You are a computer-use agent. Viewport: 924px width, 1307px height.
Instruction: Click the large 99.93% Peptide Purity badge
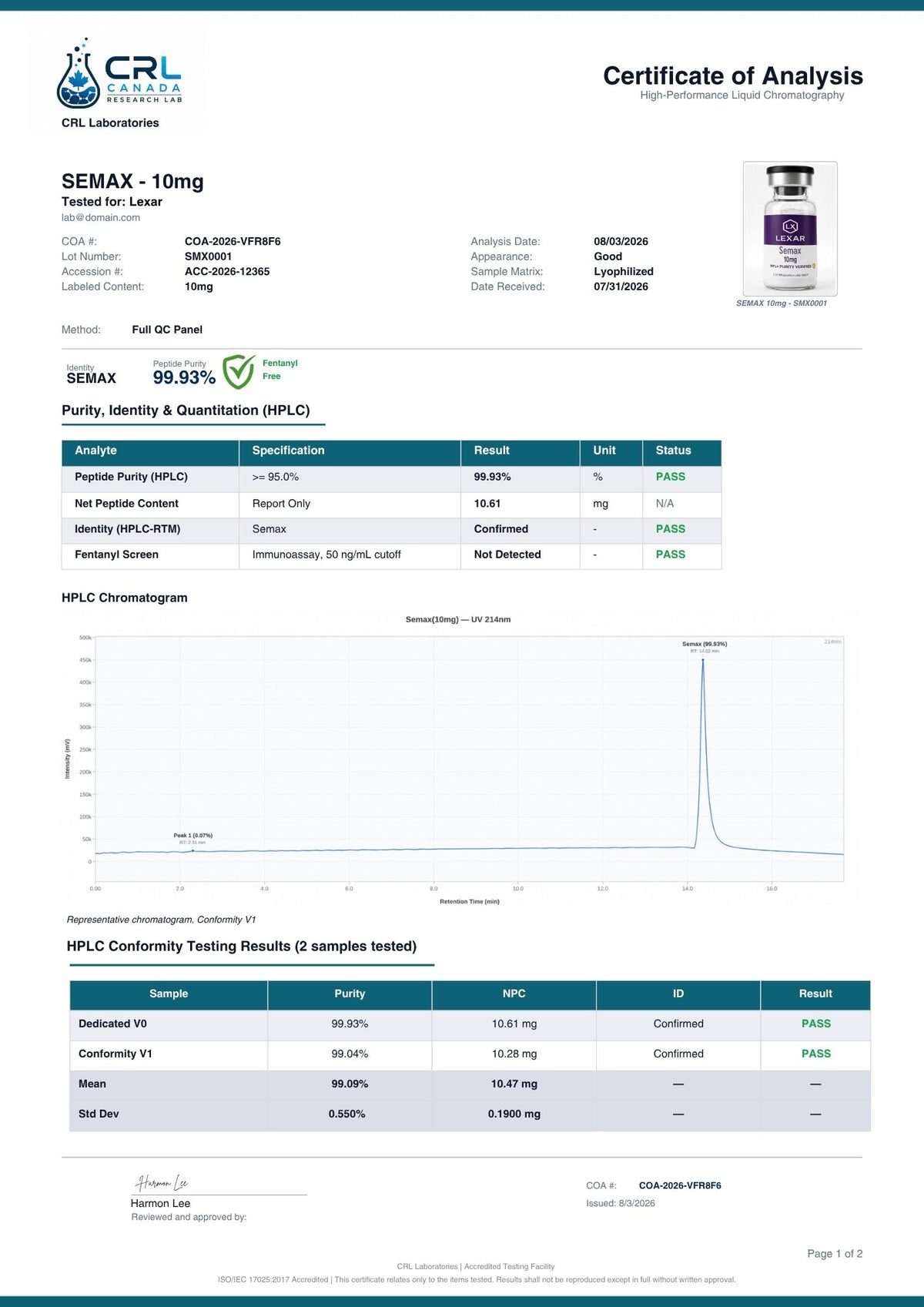(x=184, y=377)
